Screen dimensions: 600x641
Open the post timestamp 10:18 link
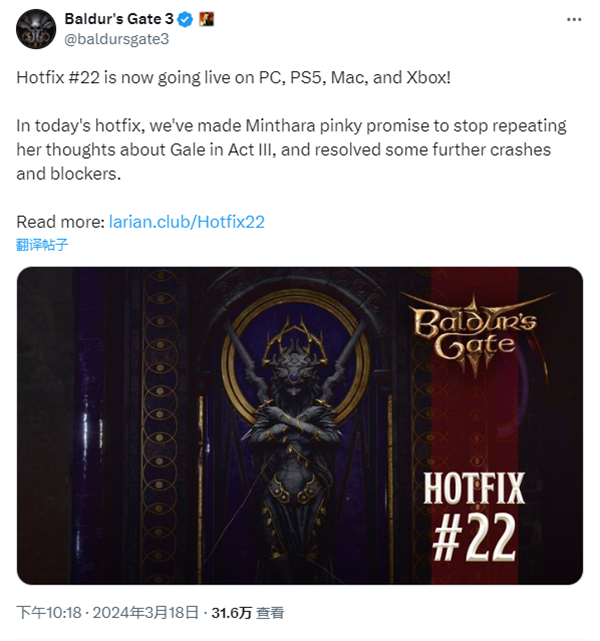pyautogui.click(x=49, y=613)
